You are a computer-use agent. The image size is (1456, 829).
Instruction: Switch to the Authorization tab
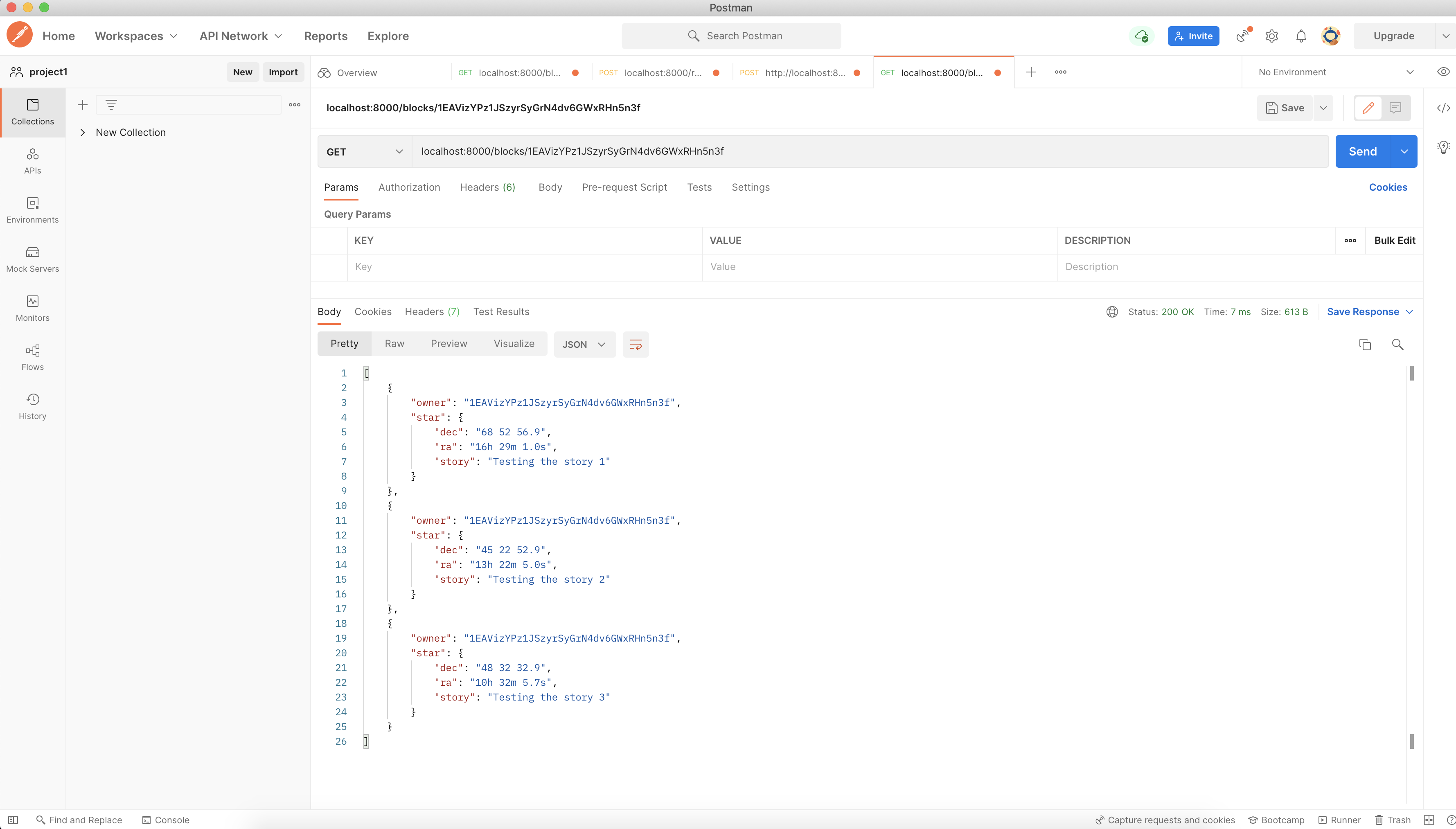tap(409, 187)
